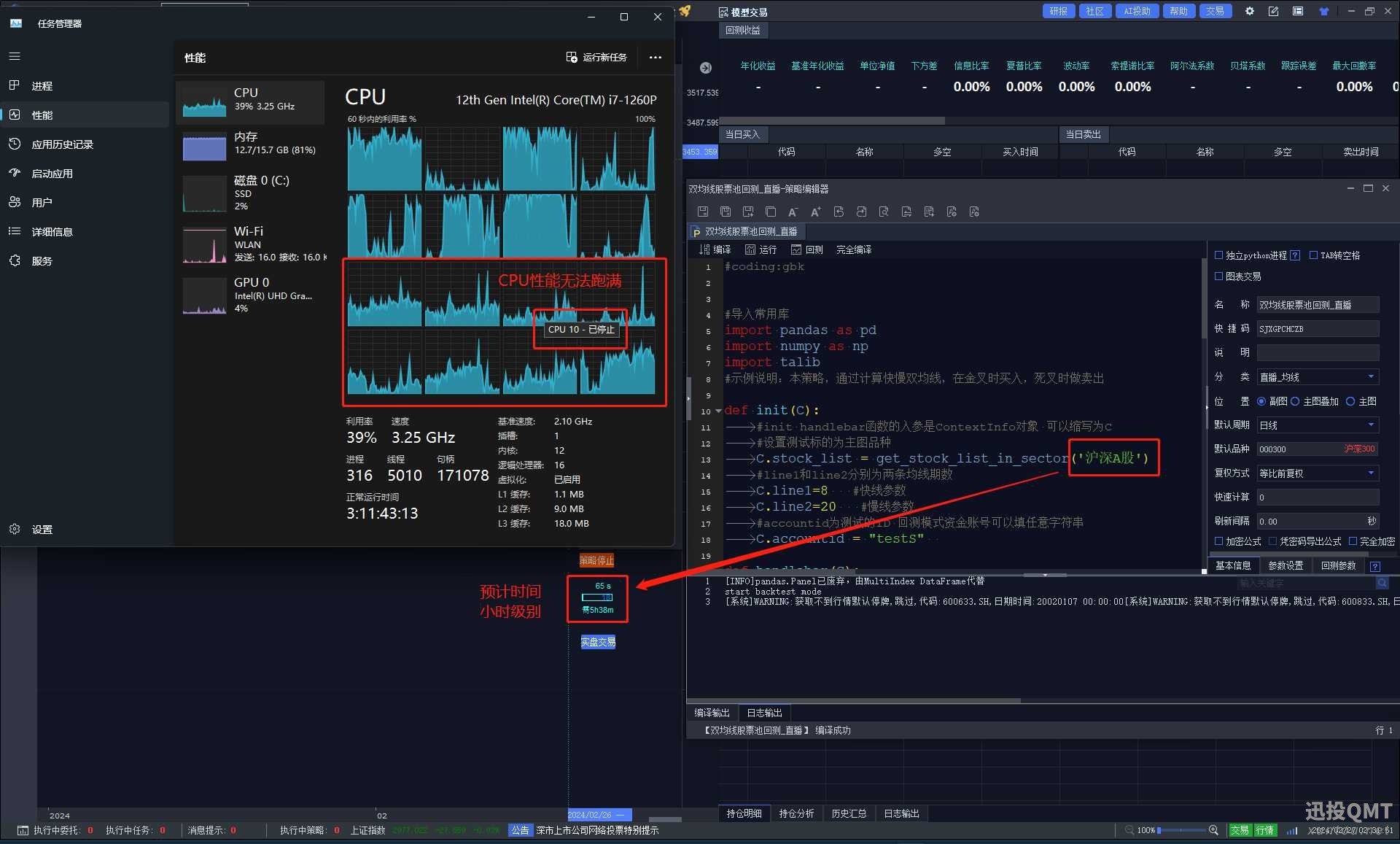Collapse the def init code fold arrow
This screenshot has width=1400, height=844.
click(718, 411)
